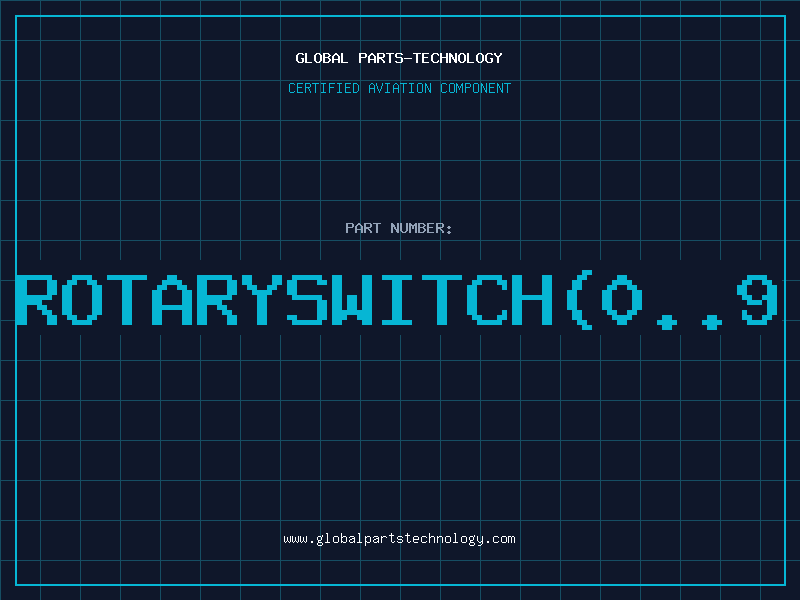Open the www.globalpartstechnology.com link

pyautogui.click(x=399, y=539)
